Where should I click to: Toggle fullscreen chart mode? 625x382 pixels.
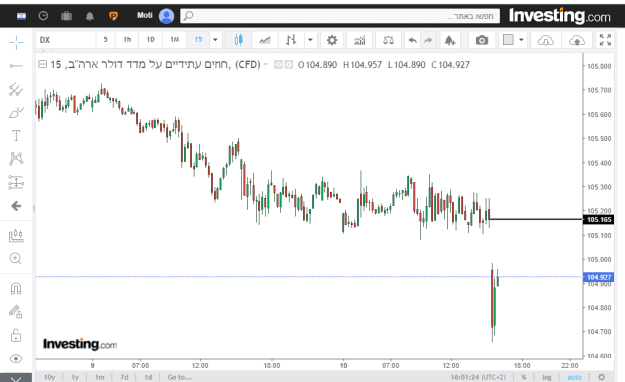(605, 40)
